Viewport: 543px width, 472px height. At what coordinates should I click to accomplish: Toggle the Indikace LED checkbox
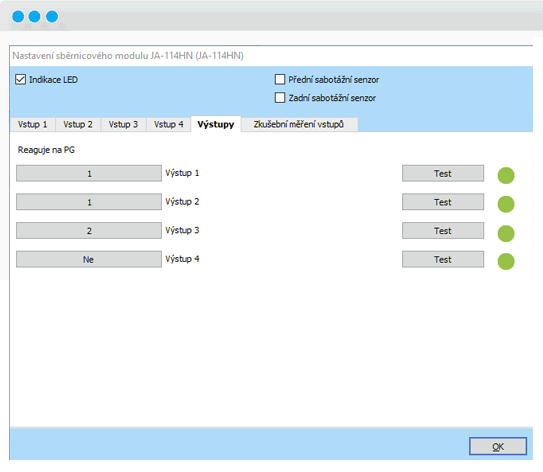[x=20, y=80]
